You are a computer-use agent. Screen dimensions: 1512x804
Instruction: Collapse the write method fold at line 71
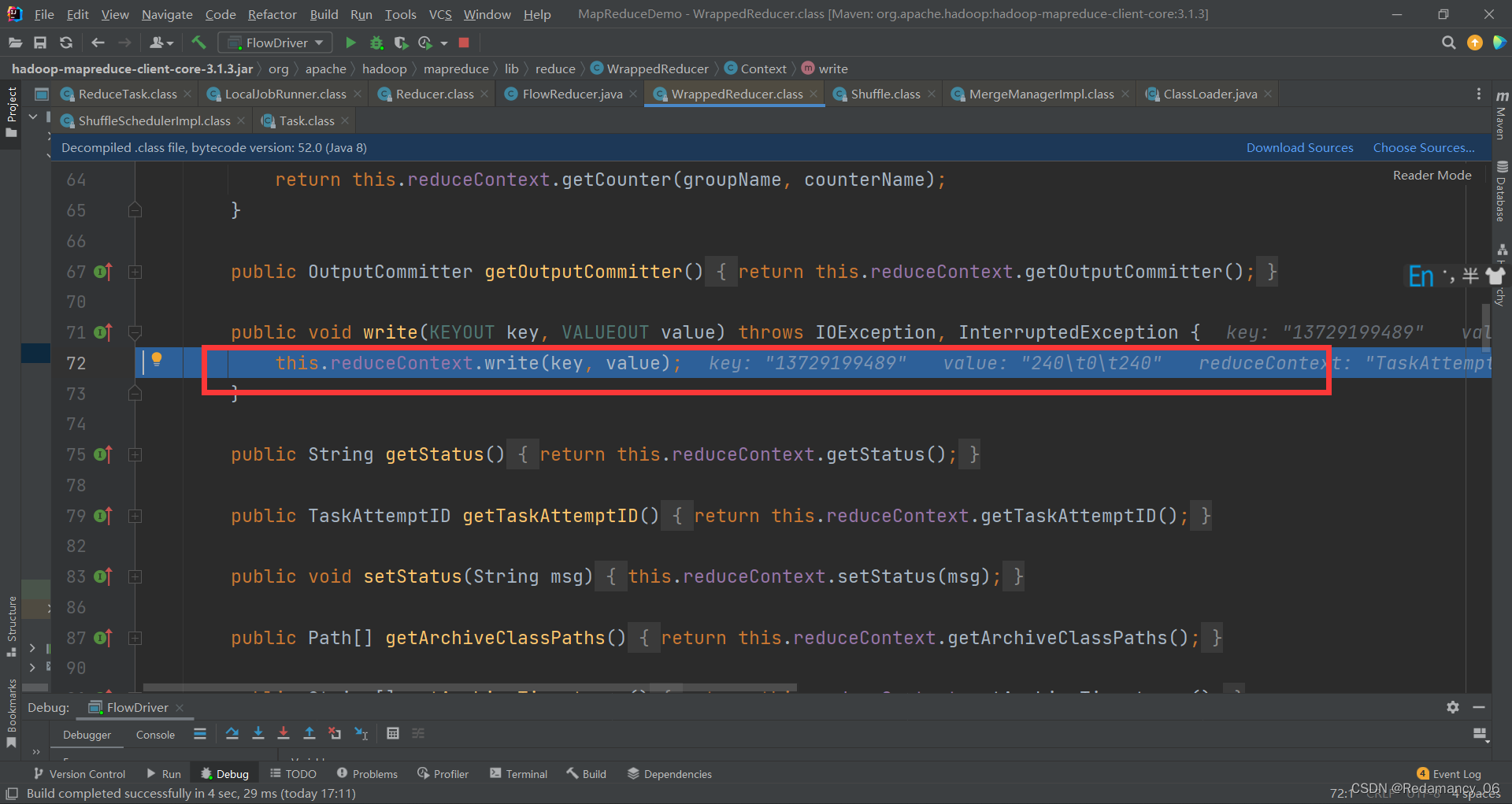(135, 332)
